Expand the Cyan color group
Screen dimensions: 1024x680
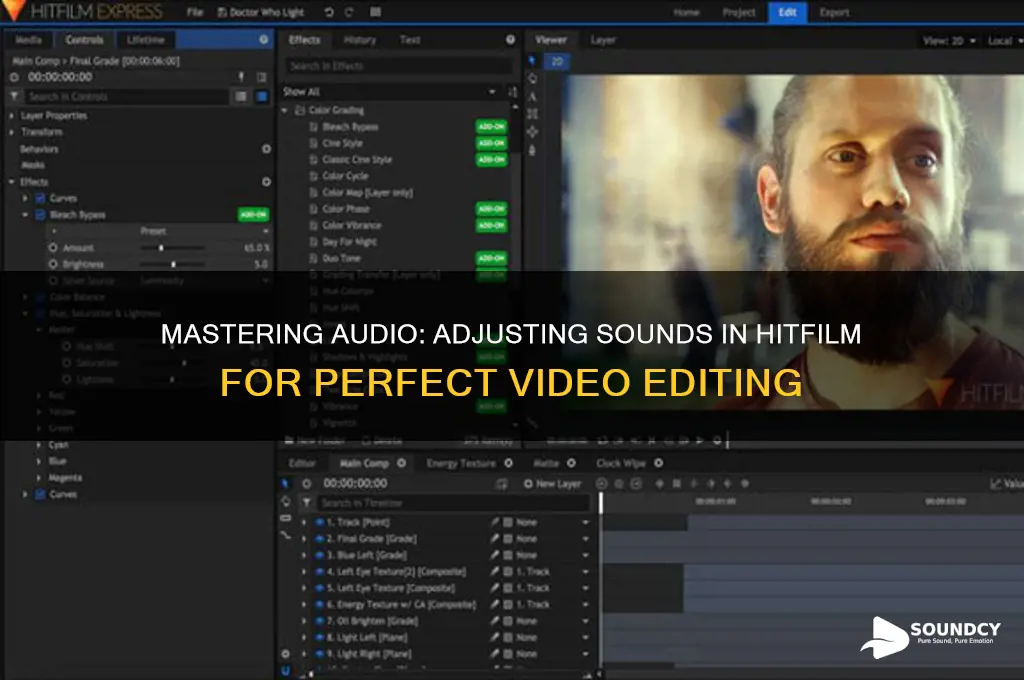39,445
